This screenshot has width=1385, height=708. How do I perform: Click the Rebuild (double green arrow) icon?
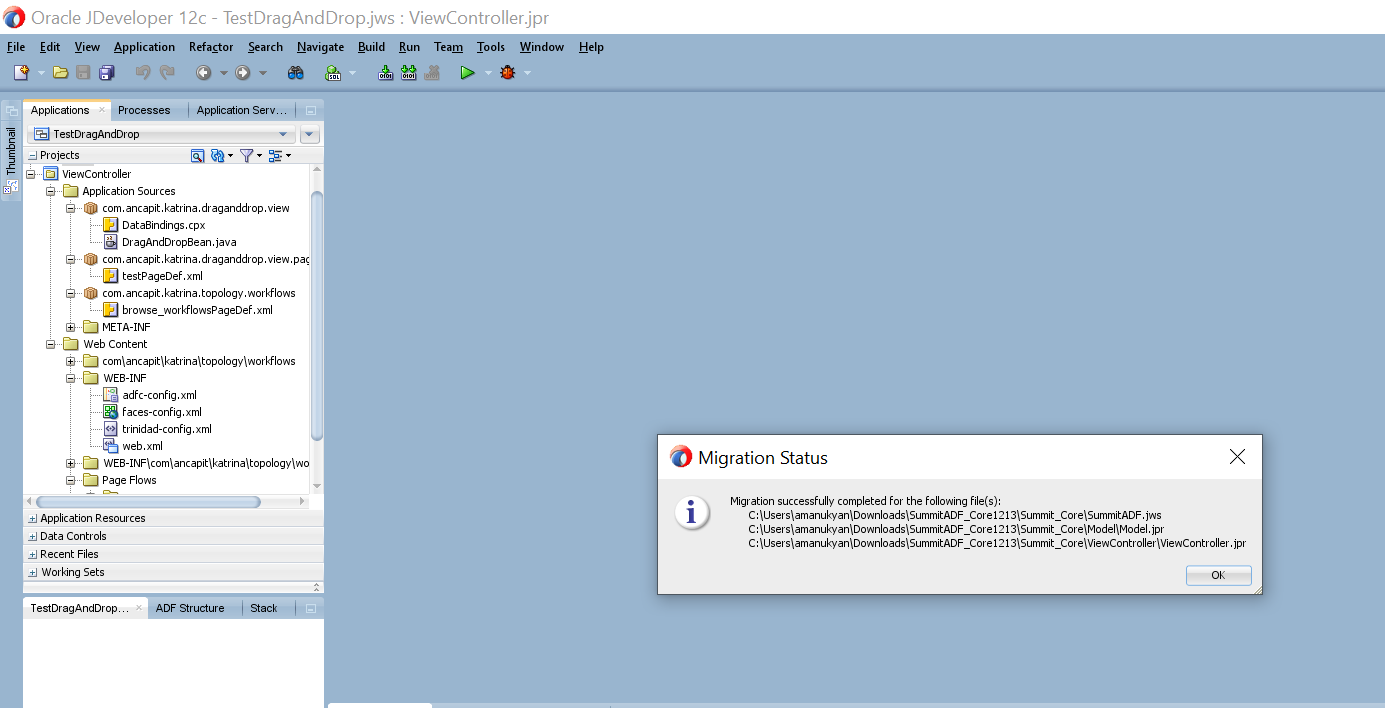pyautogui.click(x=409, y=72)
